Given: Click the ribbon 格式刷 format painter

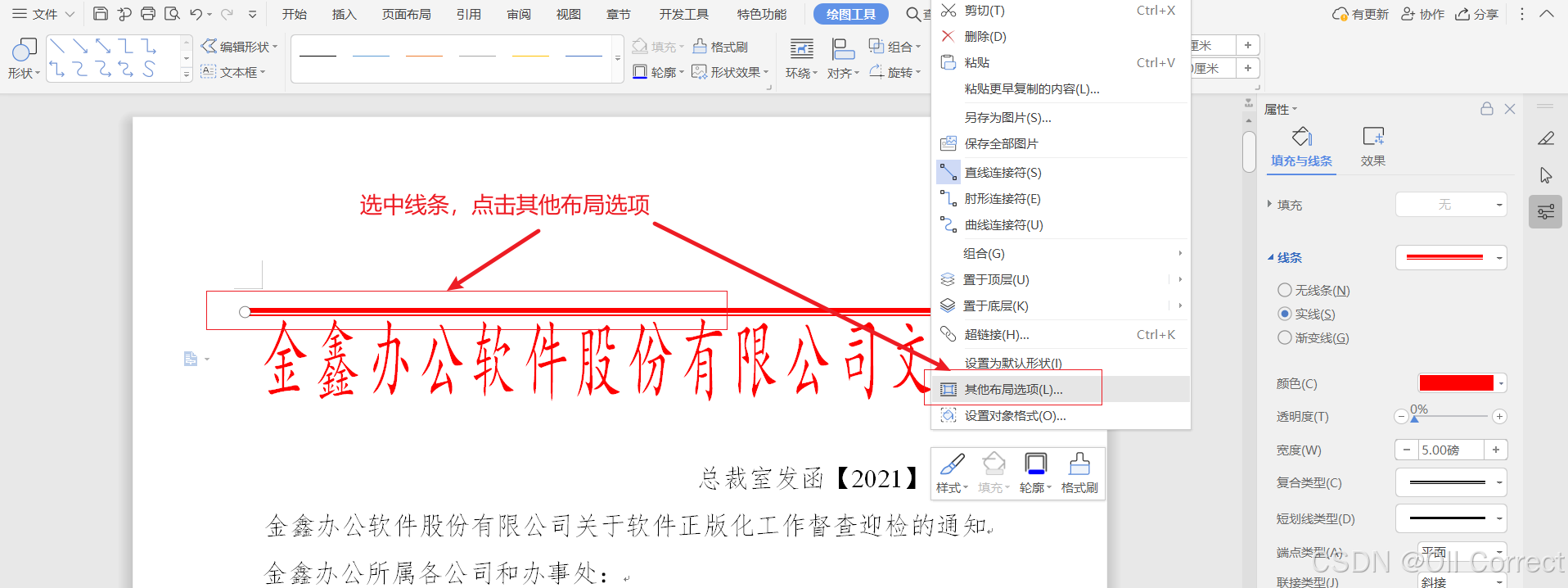Looking at the screenshot, I should [720, 47].
